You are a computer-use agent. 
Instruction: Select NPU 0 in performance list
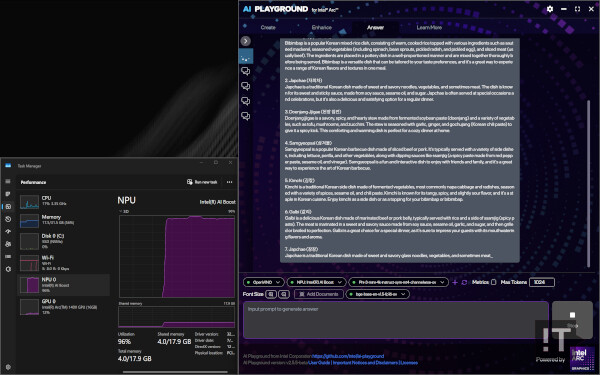pyautogui.click(x=64, y=285)
